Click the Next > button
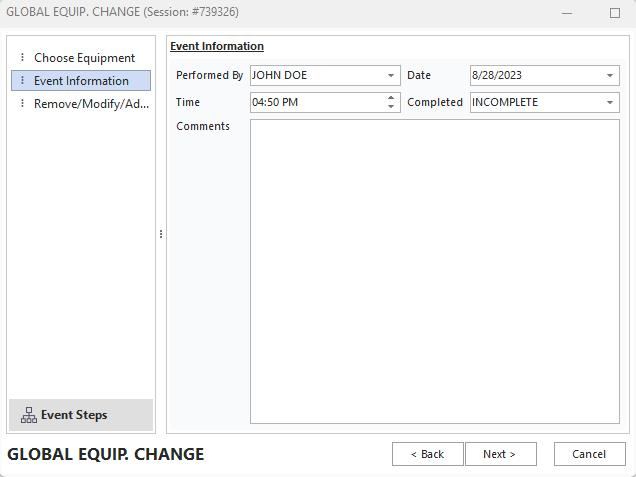The image size is (636, 477). pos(501,454)
